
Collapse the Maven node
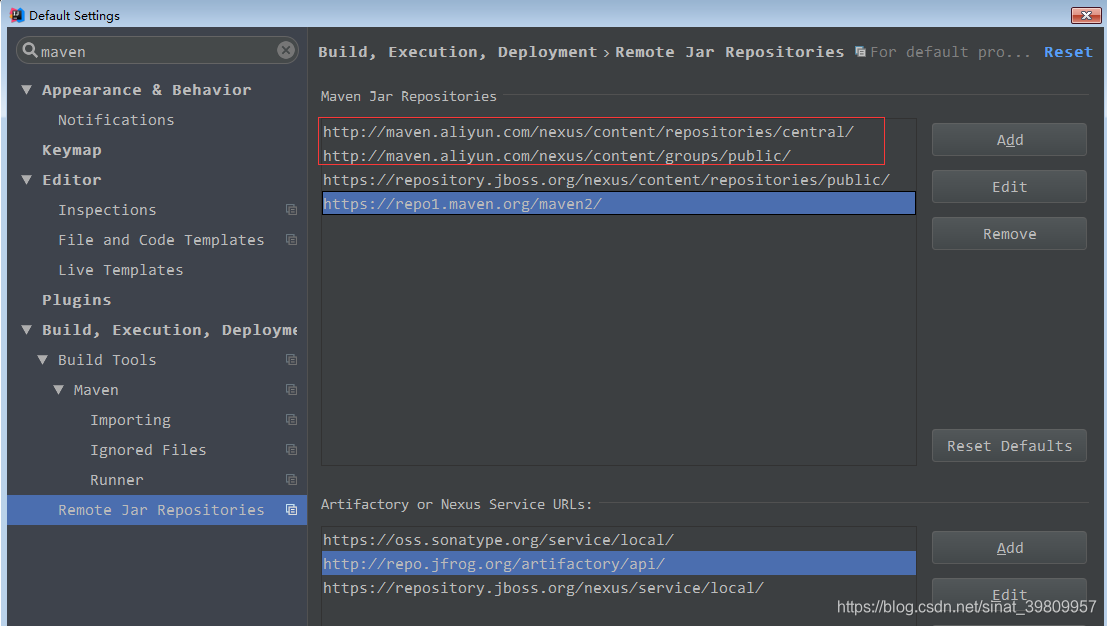click(x=59, y=390)
